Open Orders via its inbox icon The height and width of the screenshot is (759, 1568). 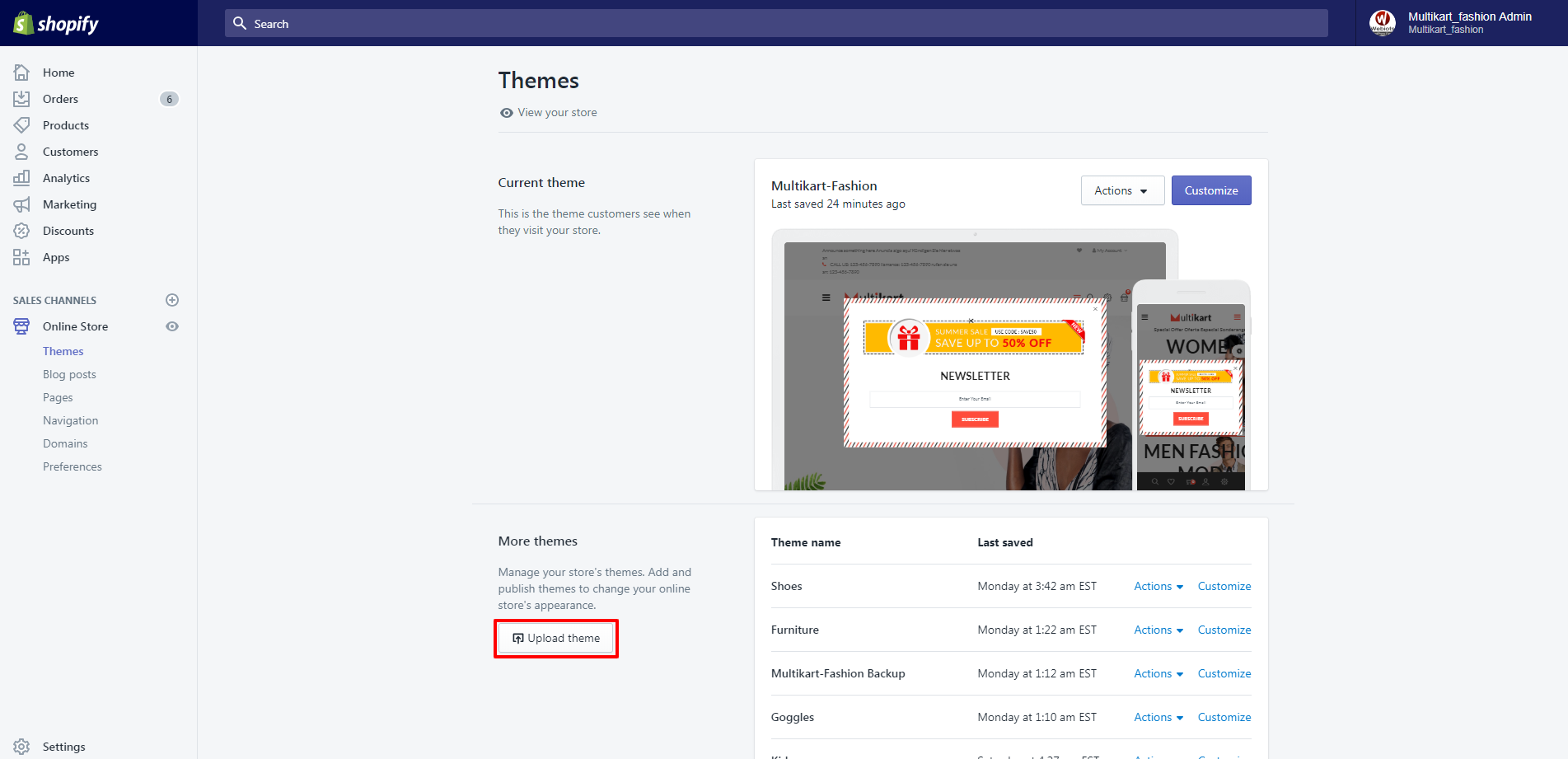click(x=21, y=99)
